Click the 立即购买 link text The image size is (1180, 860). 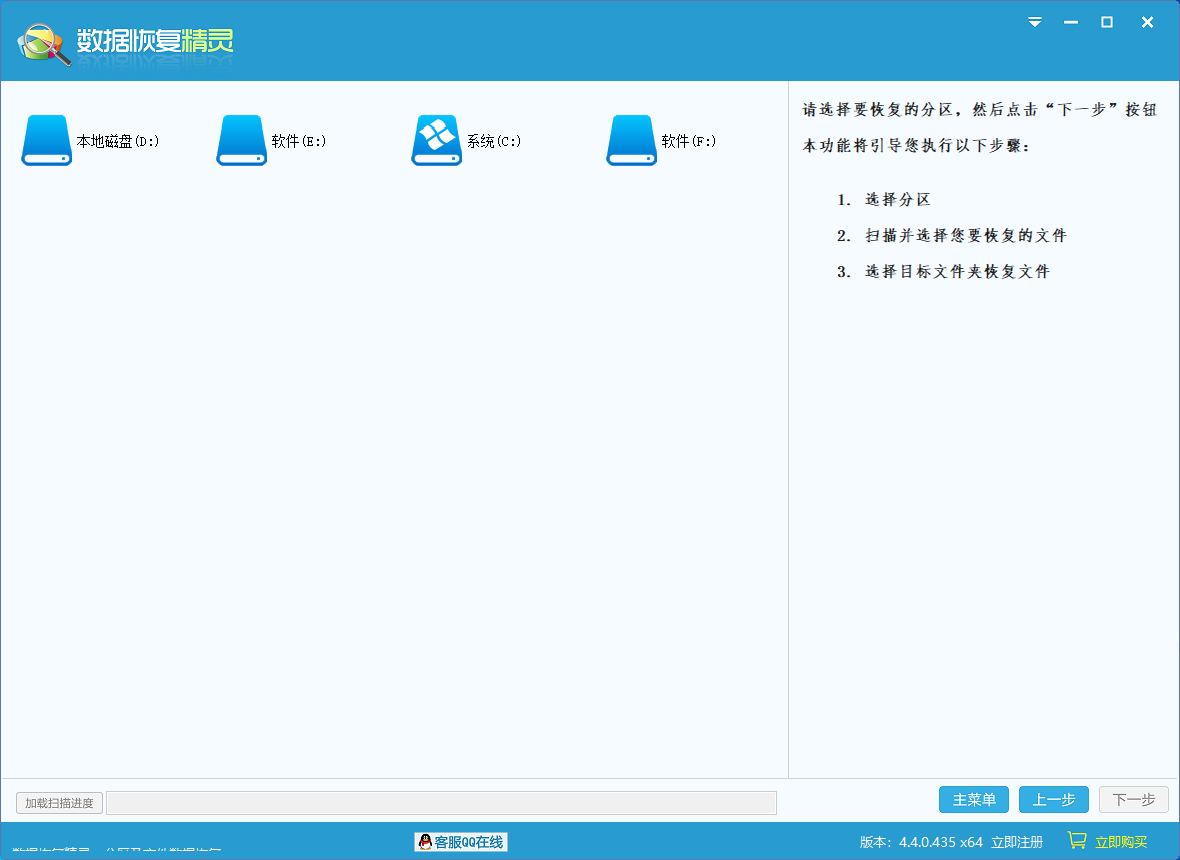(1121, 842)
